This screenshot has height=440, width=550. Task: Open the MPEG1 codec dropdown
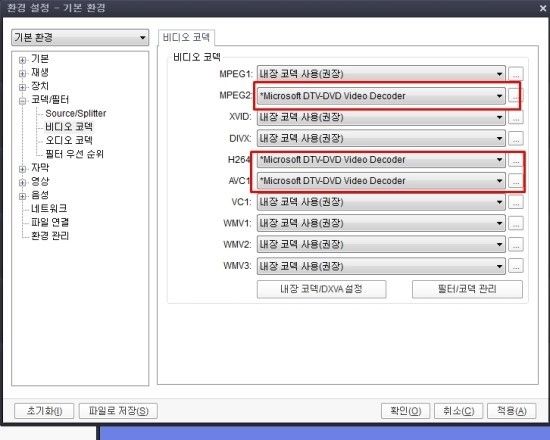click(381, 74)
